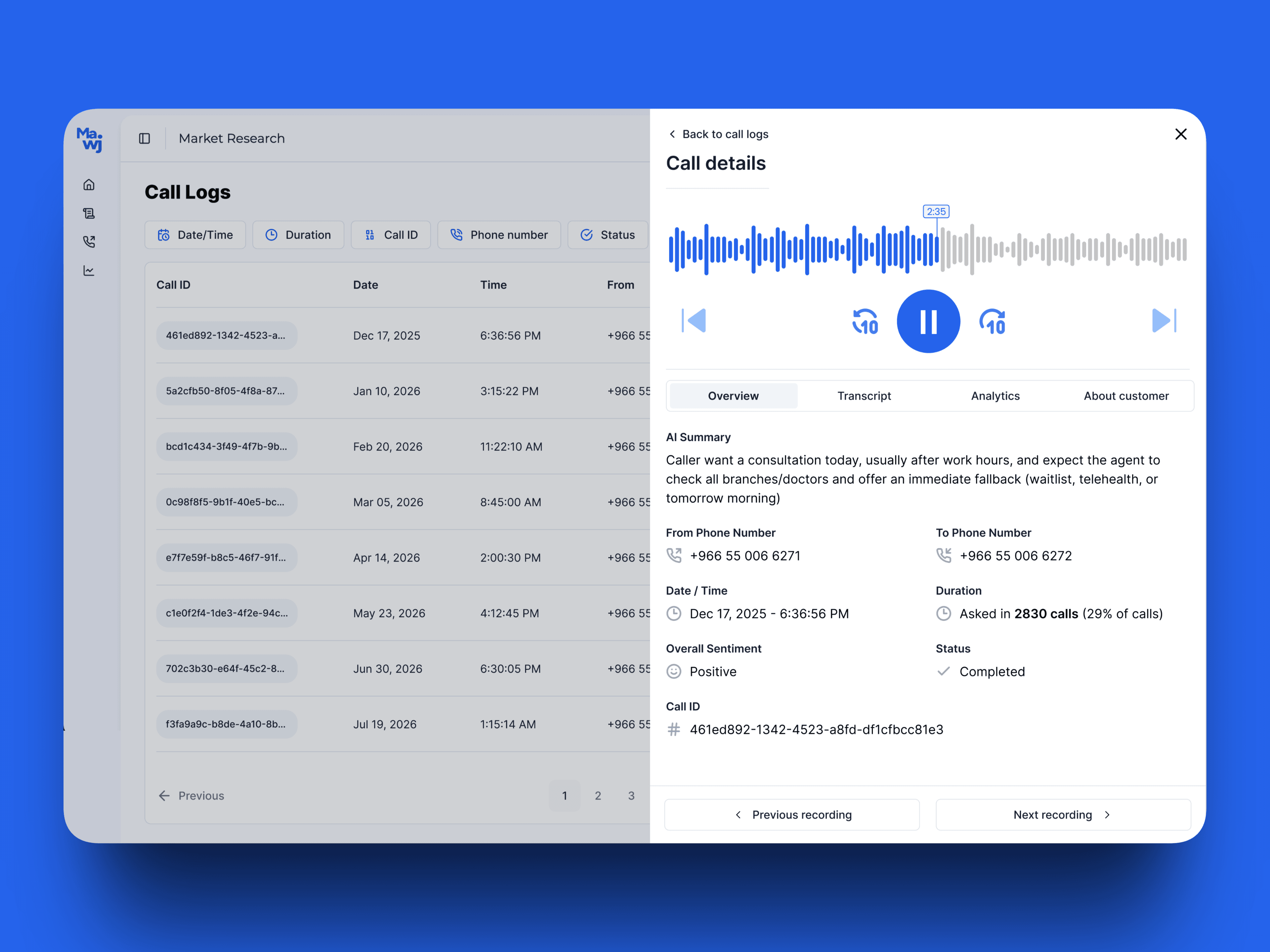Go back to call logs

(x=718, y=134)
